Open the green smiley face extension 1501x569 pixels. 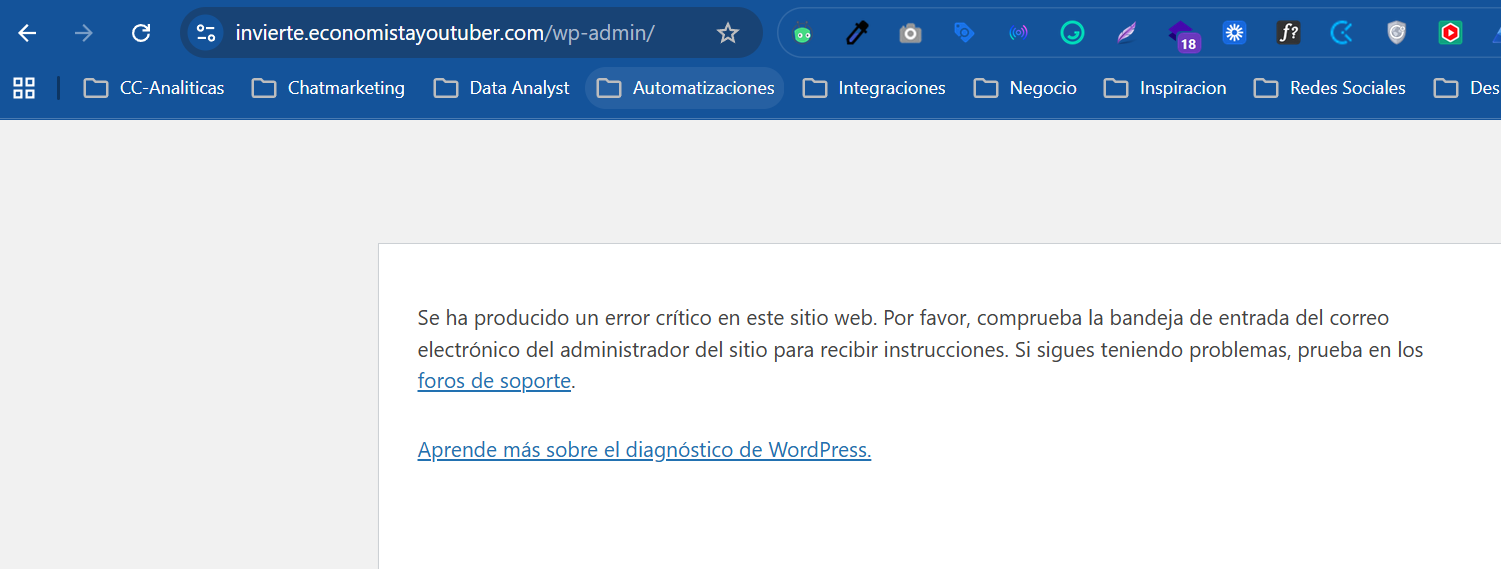point(1072,33)
